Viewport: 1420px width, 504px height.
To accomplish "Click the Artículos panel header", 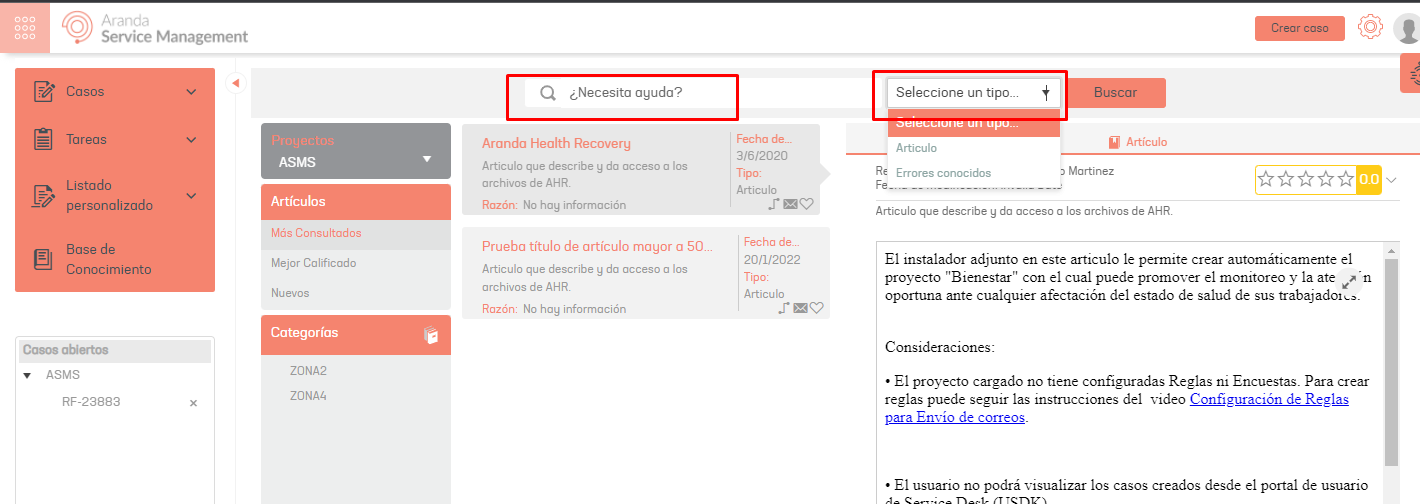I will 356,202.
